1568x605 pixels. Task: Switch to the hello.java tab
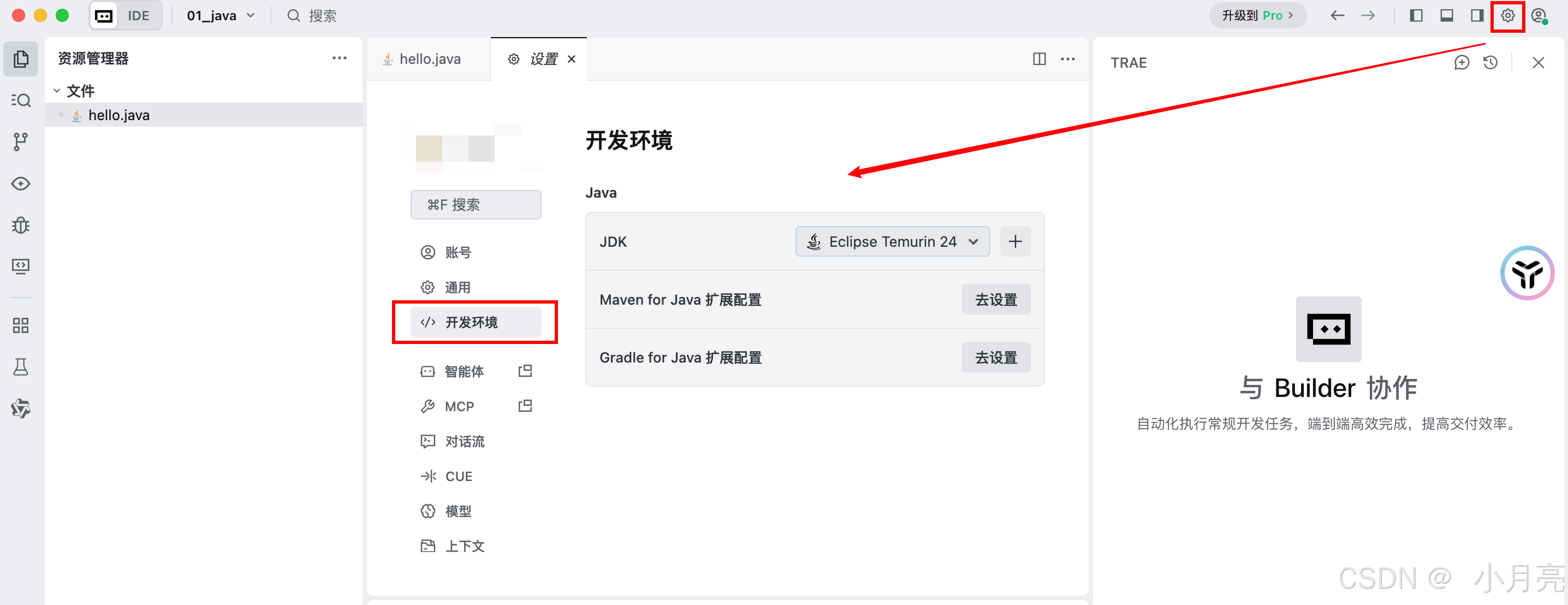(429, 59)
